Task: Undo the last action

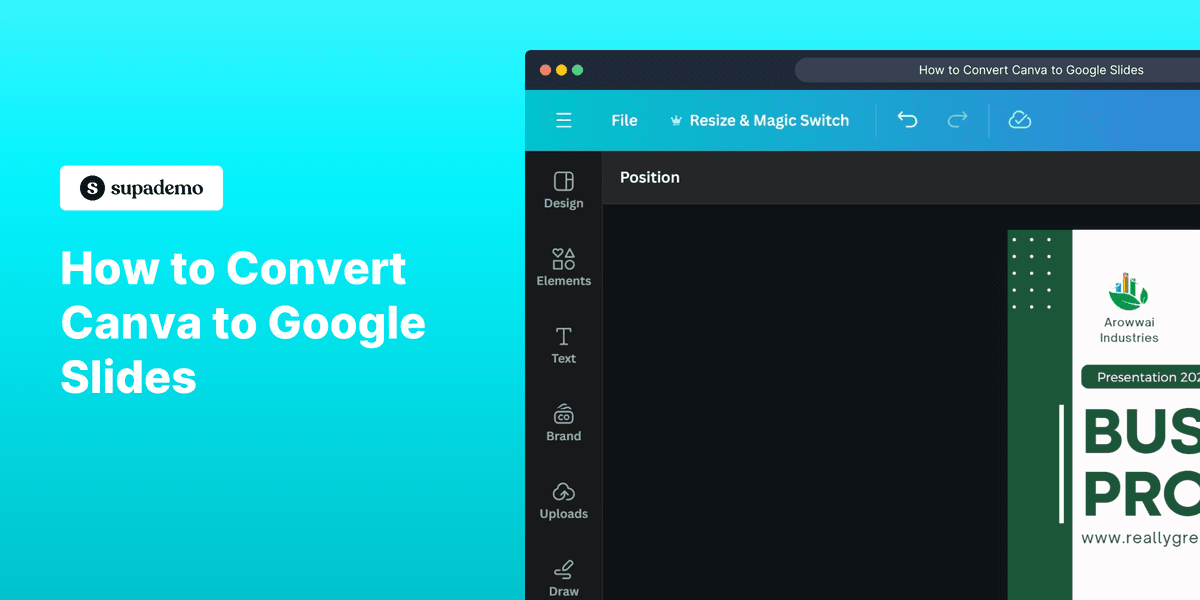Action: coord(907,119)
